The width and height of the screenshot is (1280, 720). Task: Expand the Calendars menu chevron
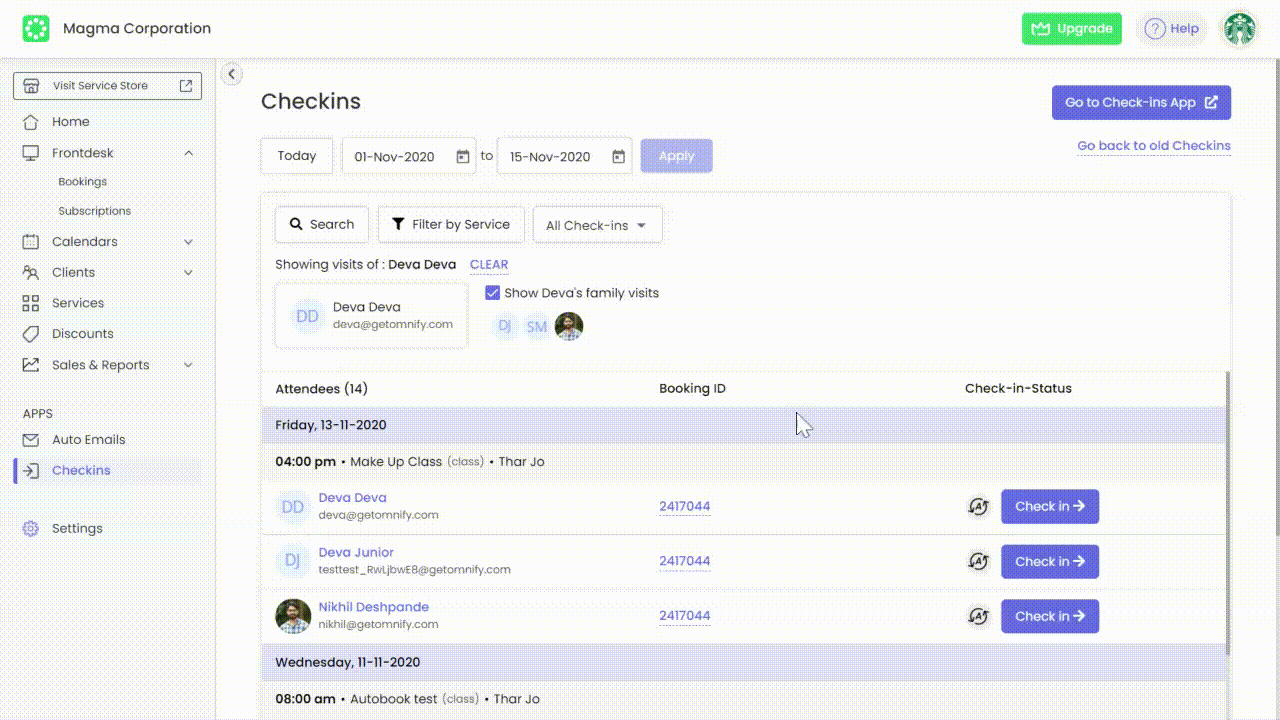tap(188, 242)
